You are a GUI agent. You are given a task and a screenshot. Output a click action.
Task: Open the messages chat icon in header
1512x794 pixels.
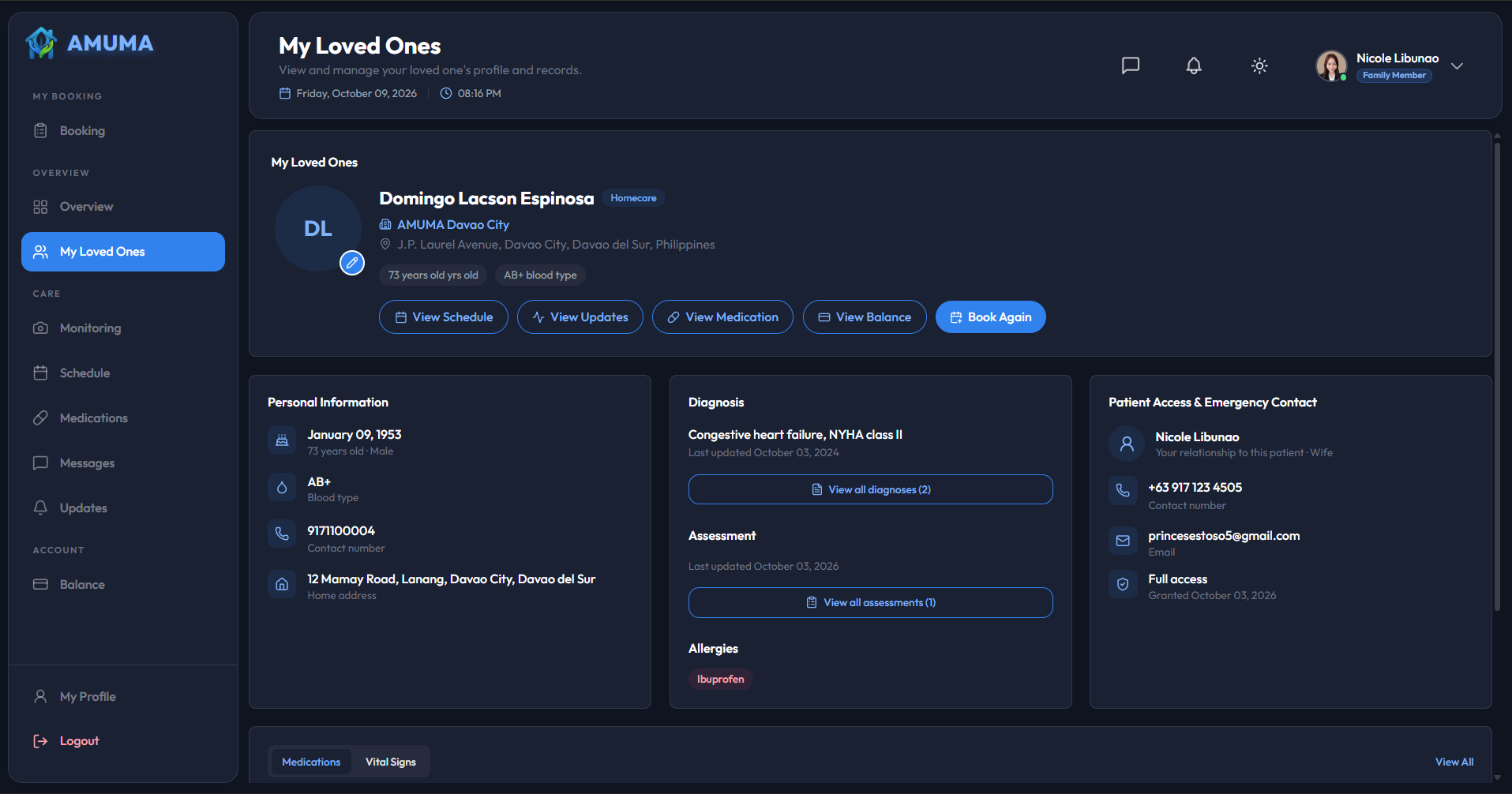tap(1131, 66)
